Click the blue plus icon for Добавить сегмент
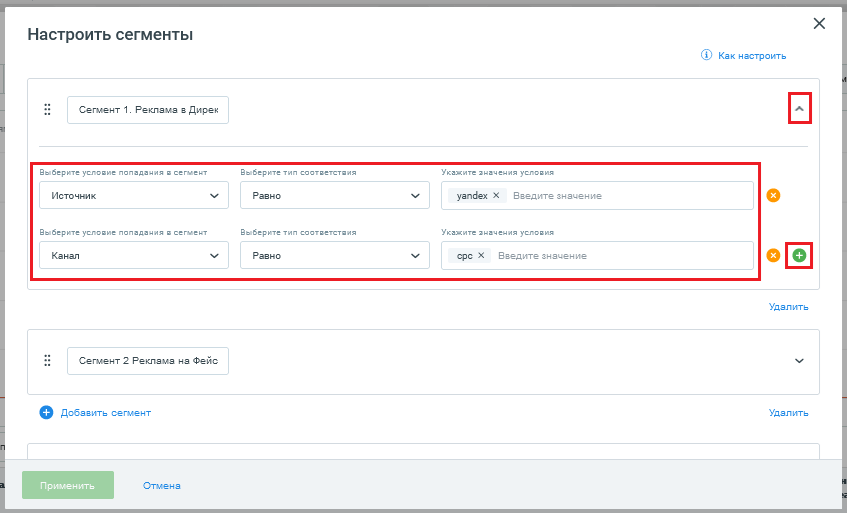 (46, 413)
